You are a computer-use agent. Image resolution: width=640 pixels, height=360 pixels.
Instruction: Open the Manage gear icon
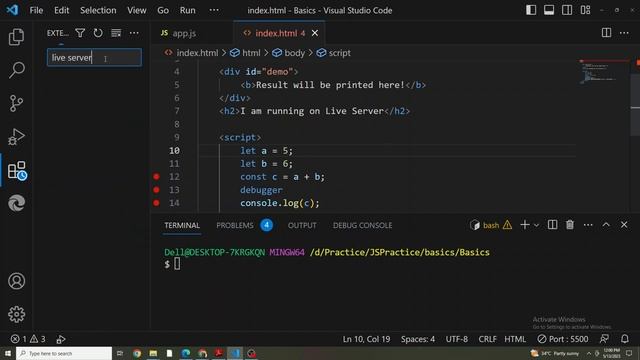coord(16,314)
